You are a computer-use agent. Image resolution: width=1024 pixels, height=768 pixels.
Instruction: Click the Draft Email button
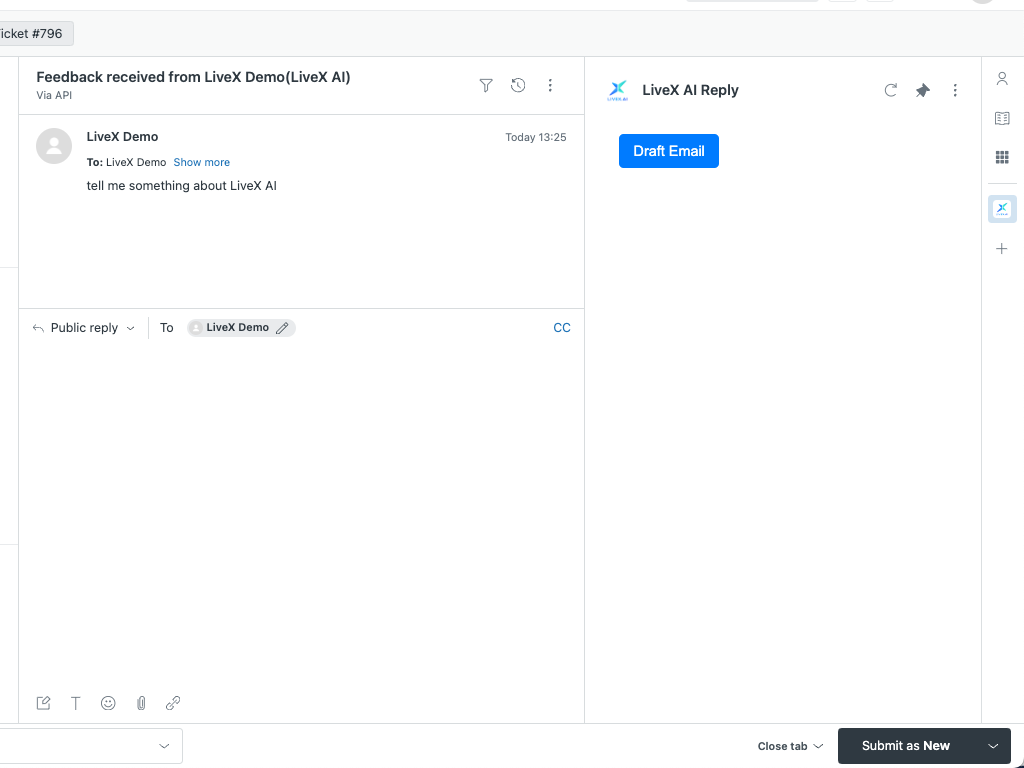pyautogui.click(x=668, y=151)
